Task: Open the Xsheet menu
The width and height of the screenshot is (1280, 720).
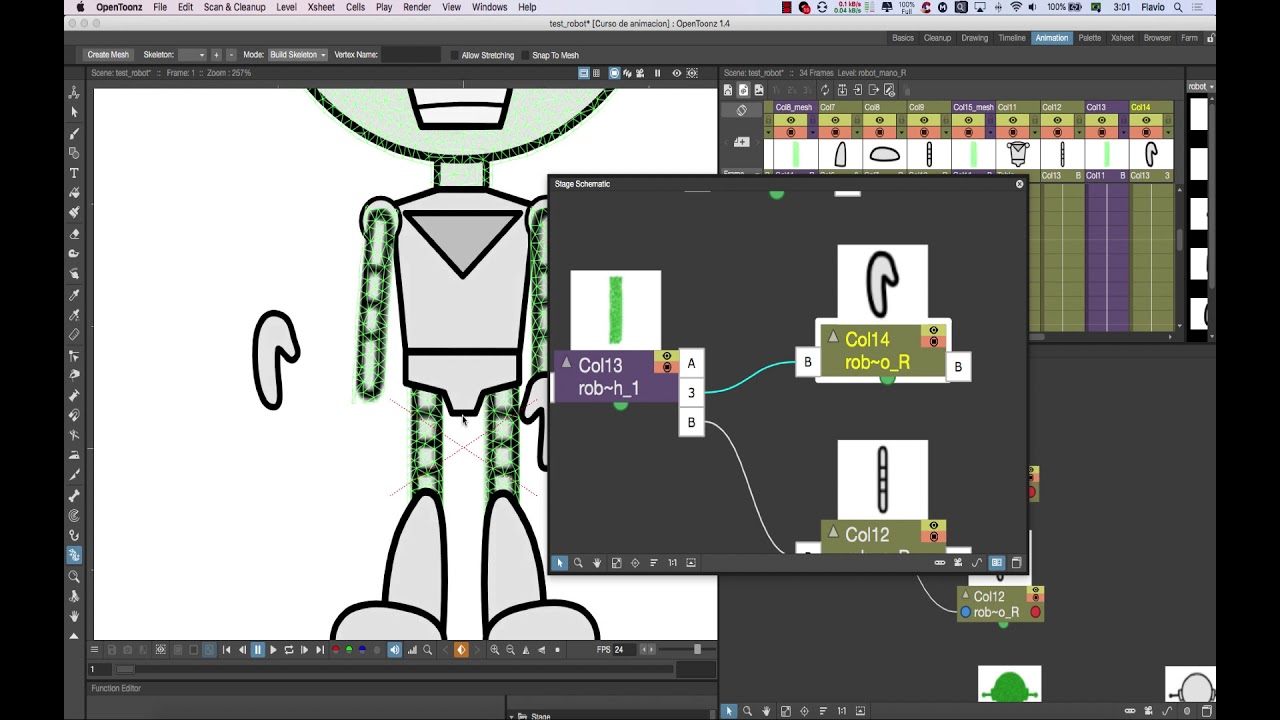Action: (x=321, y=7)
